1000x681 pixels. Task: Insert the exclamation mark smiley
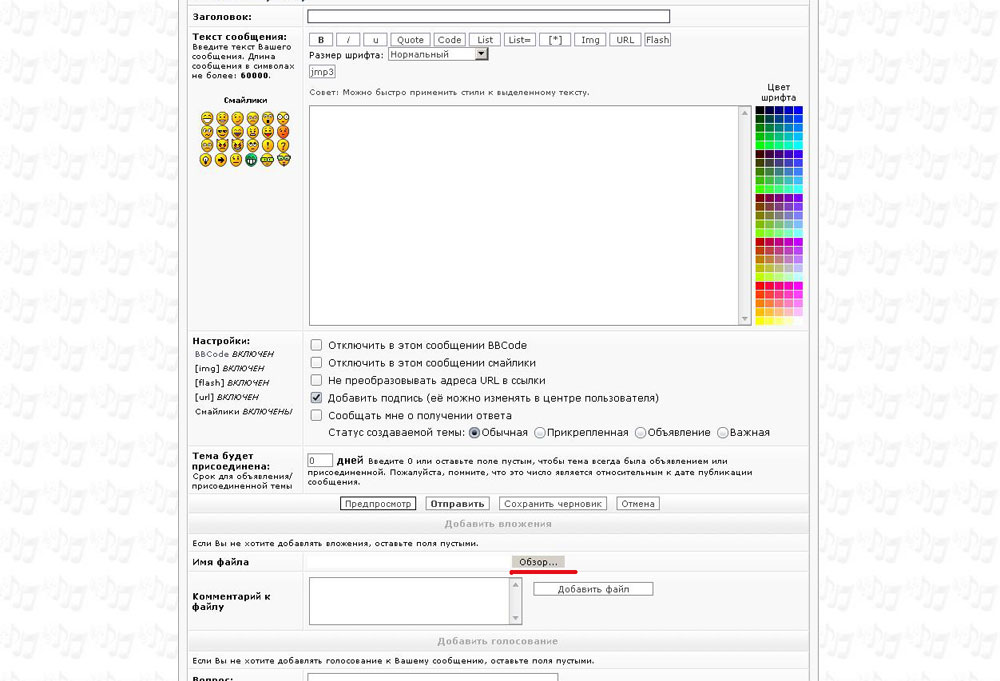tap(268, 145)
